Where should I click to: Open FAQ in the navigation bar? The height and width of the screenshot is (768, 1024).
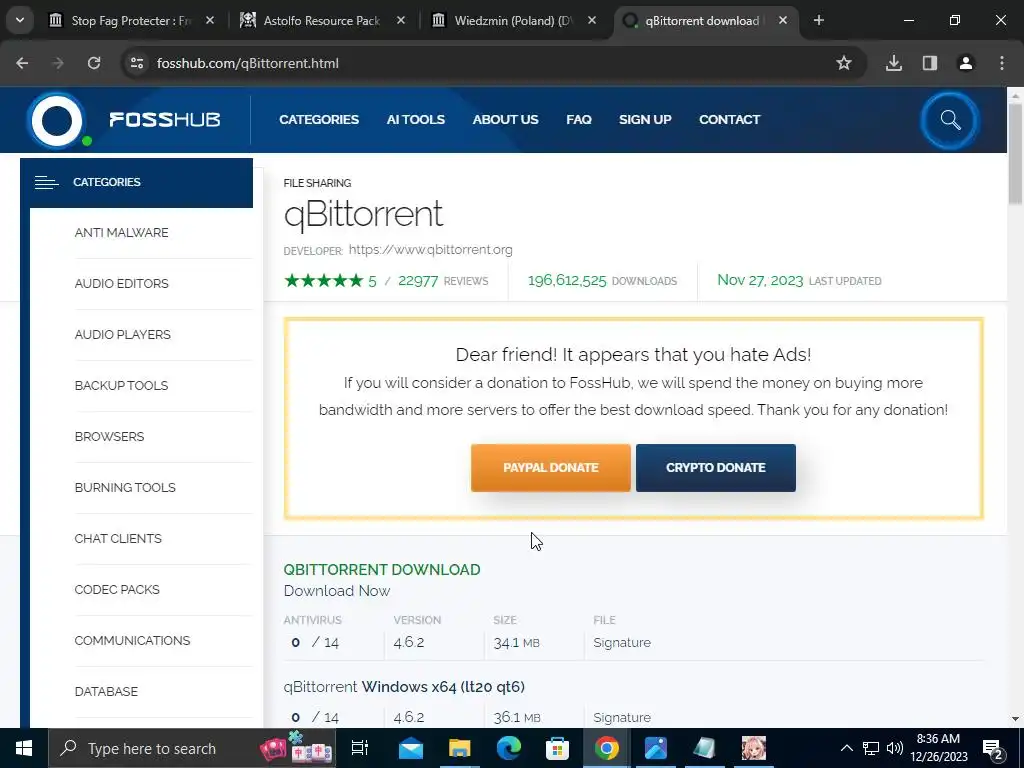pos(579,120)
